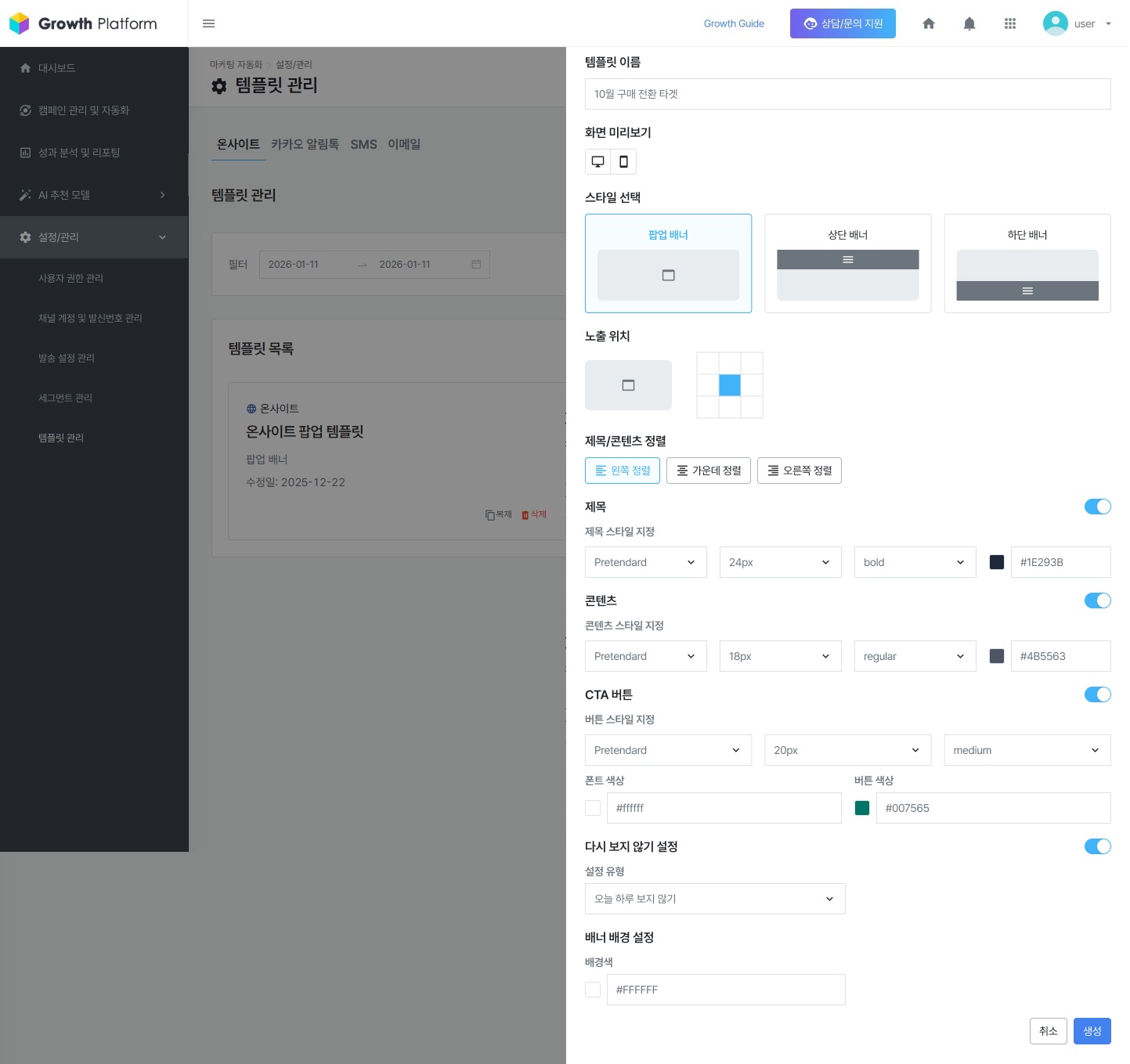This screenshot has width=1130, height=1064.
Task: Open the 오늘 하루 보지 않기 dropdown
Action: pyautogui.click(x=714, y=899)
